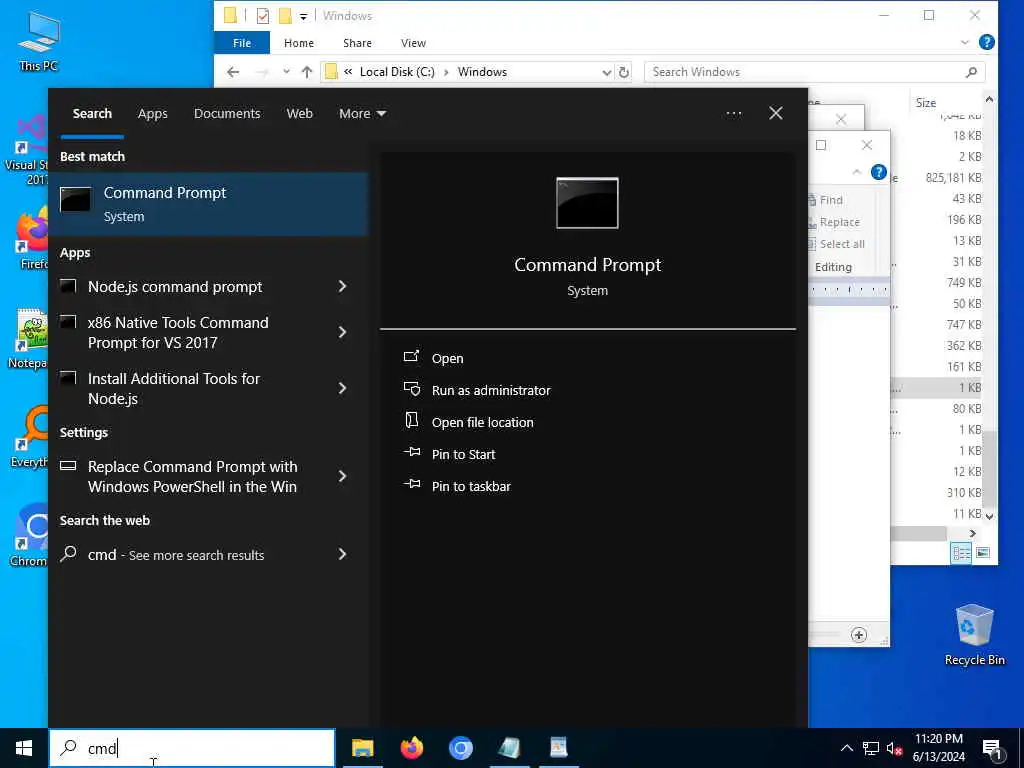Click the Size column header in Explorer
1024x768 pixels.
[x=925, y=103]
